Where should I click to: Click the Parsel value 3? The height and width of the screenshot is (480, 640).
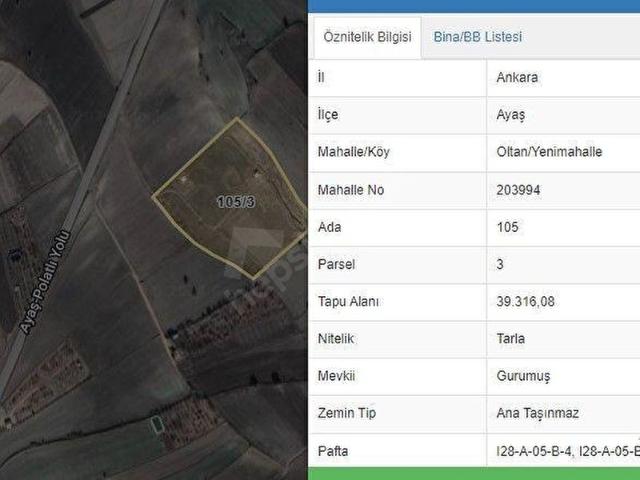pyautogui.click(x=500, y=264)
